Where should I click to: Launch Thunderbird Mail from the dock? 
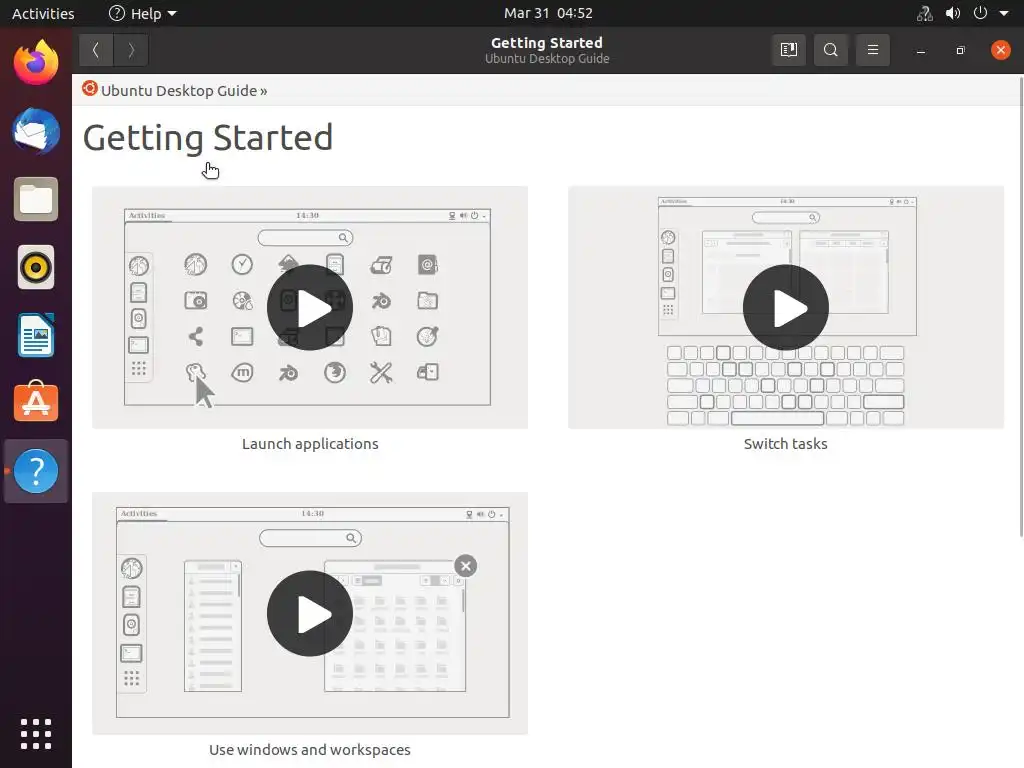click(x=36, y=131)
